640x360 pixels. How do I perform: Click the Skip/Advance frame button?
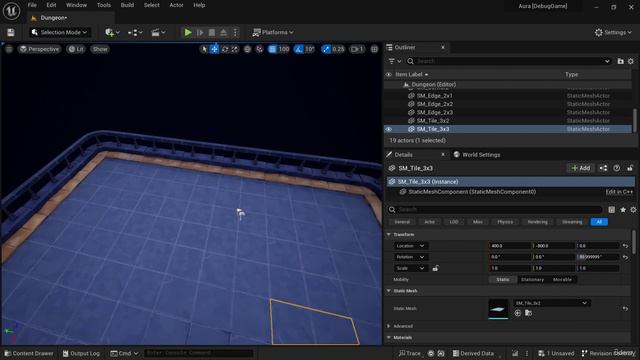200,32
